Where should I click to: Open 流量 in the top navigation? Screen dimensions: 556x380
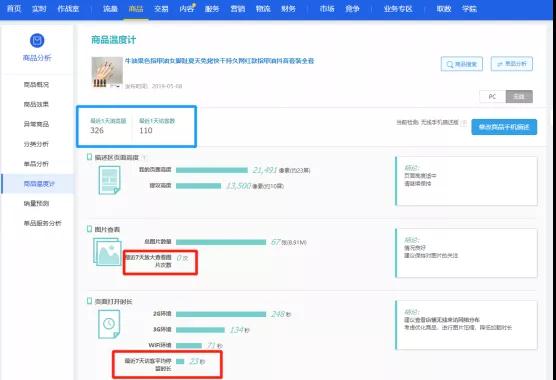click(x=110, y=9)
